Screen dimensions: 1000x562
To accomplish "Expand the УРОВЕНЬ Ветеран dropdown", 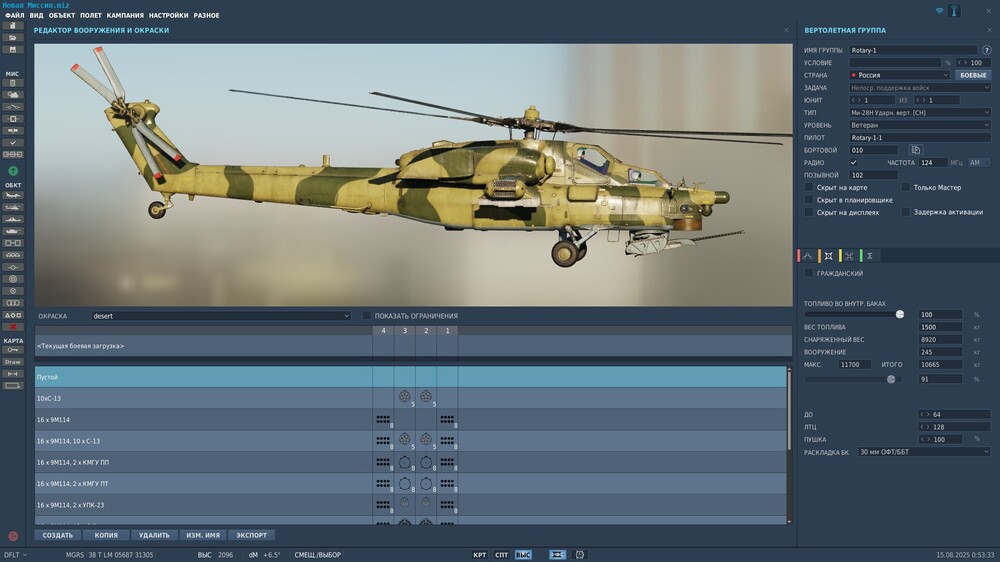I will (920, 125).
